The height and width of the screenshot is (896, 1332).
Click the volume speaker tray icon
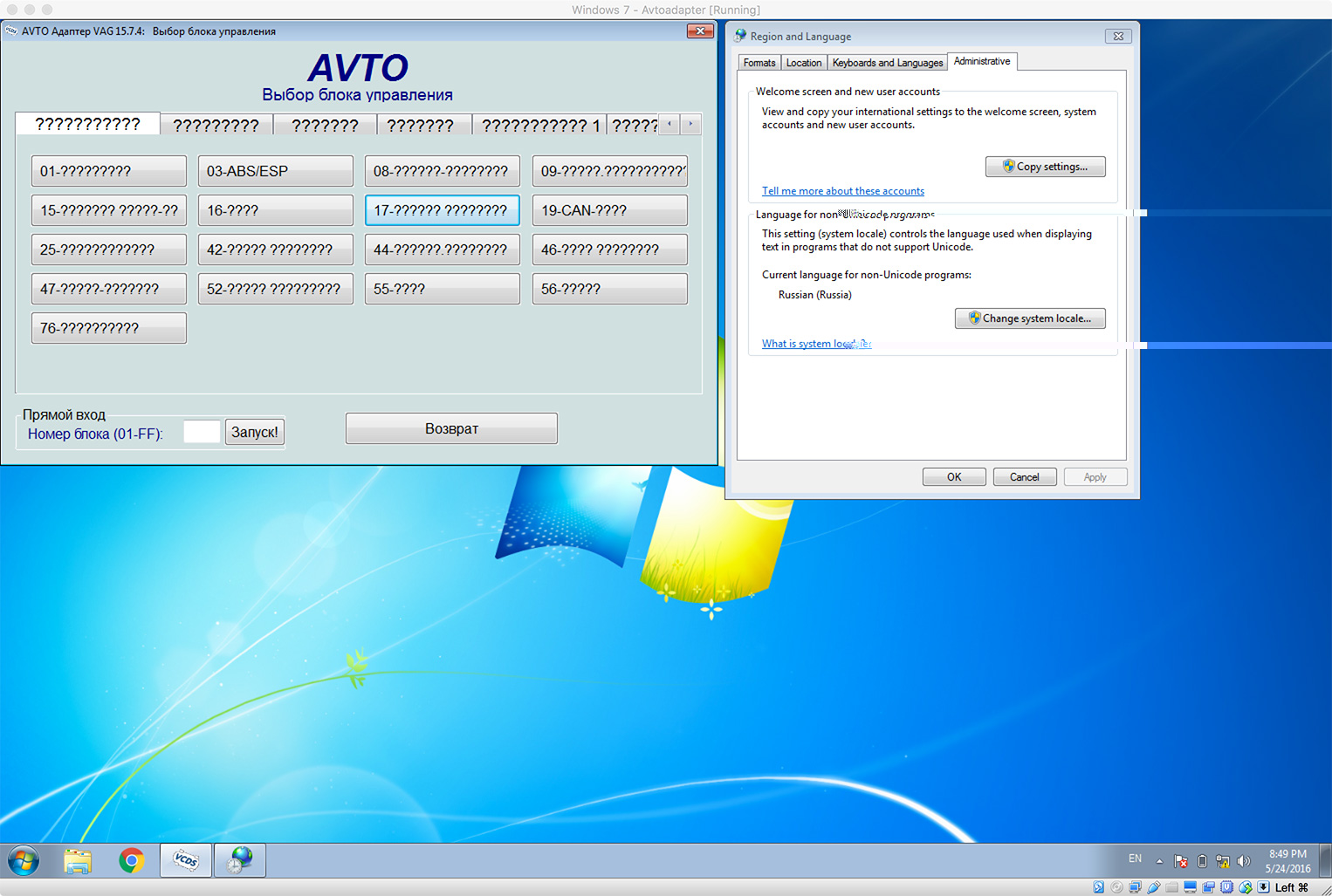pos(1244,861)
